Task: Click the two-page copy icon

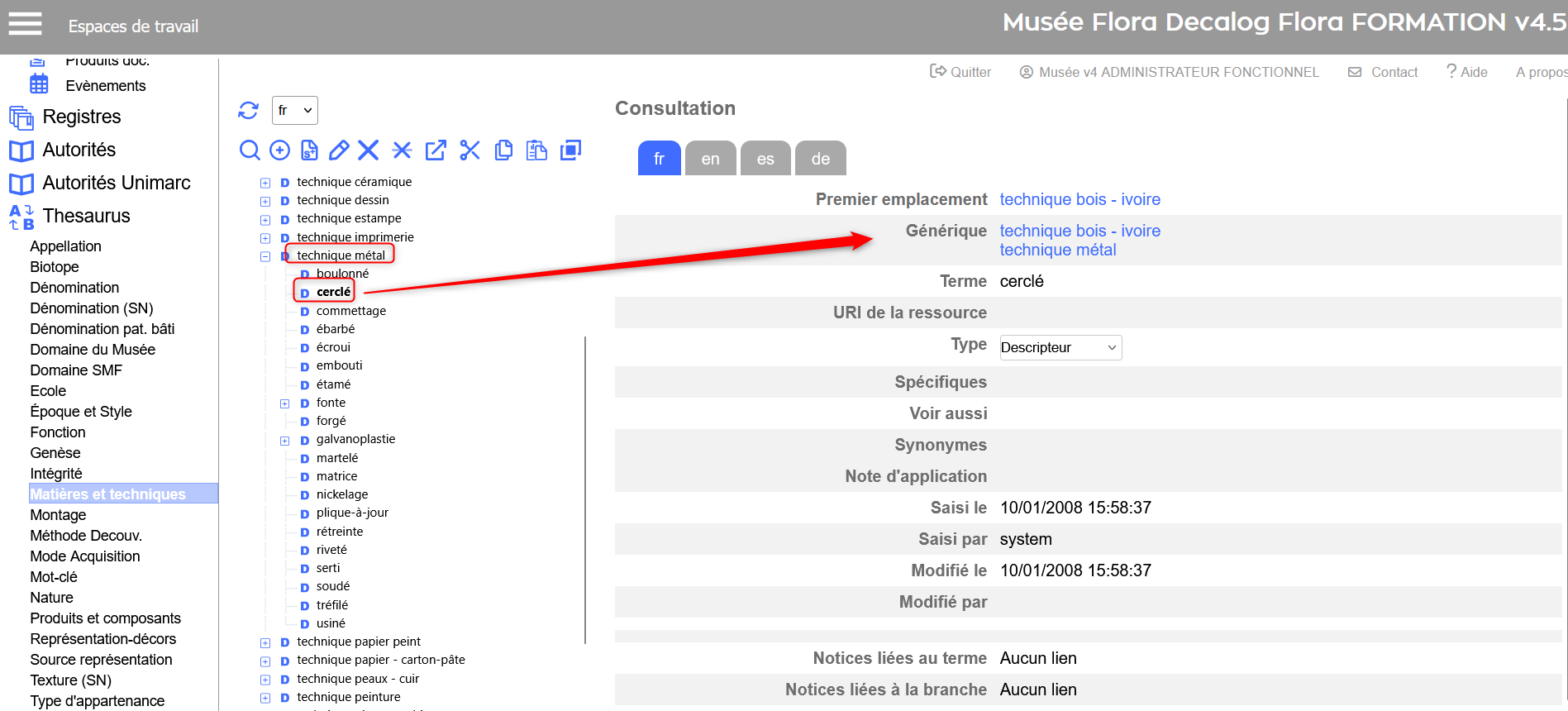Action: (x=503, y=150)
